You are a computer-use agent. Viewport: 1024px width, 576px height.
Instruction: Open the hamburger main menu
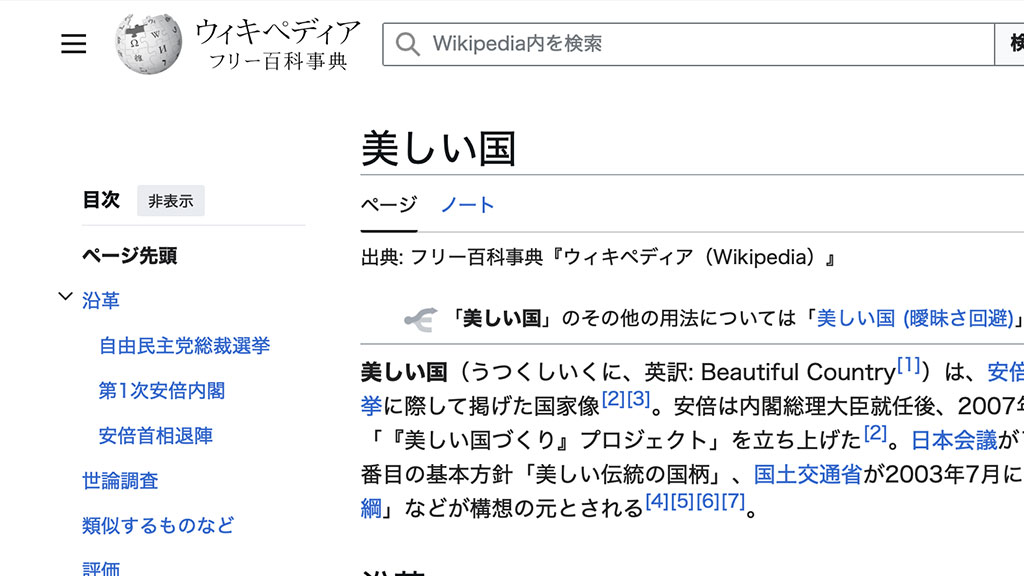coord(74,44)
